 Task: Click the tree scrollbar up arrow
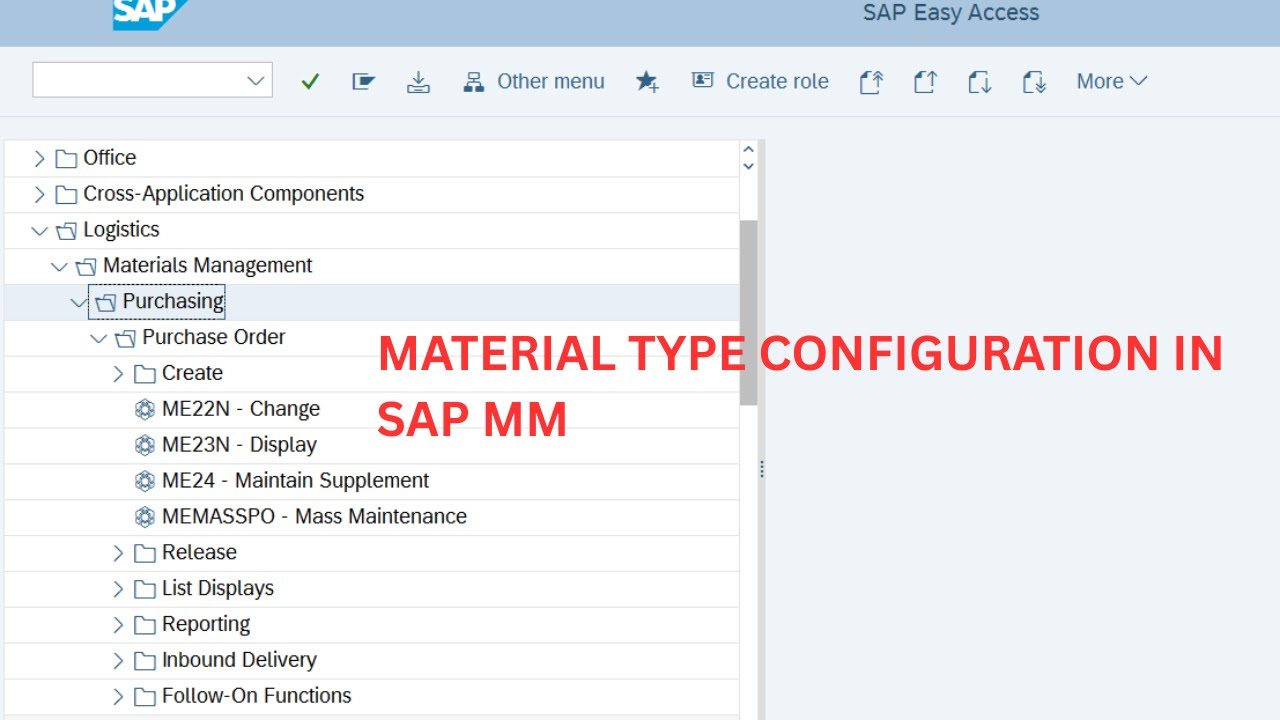[748, 150]
